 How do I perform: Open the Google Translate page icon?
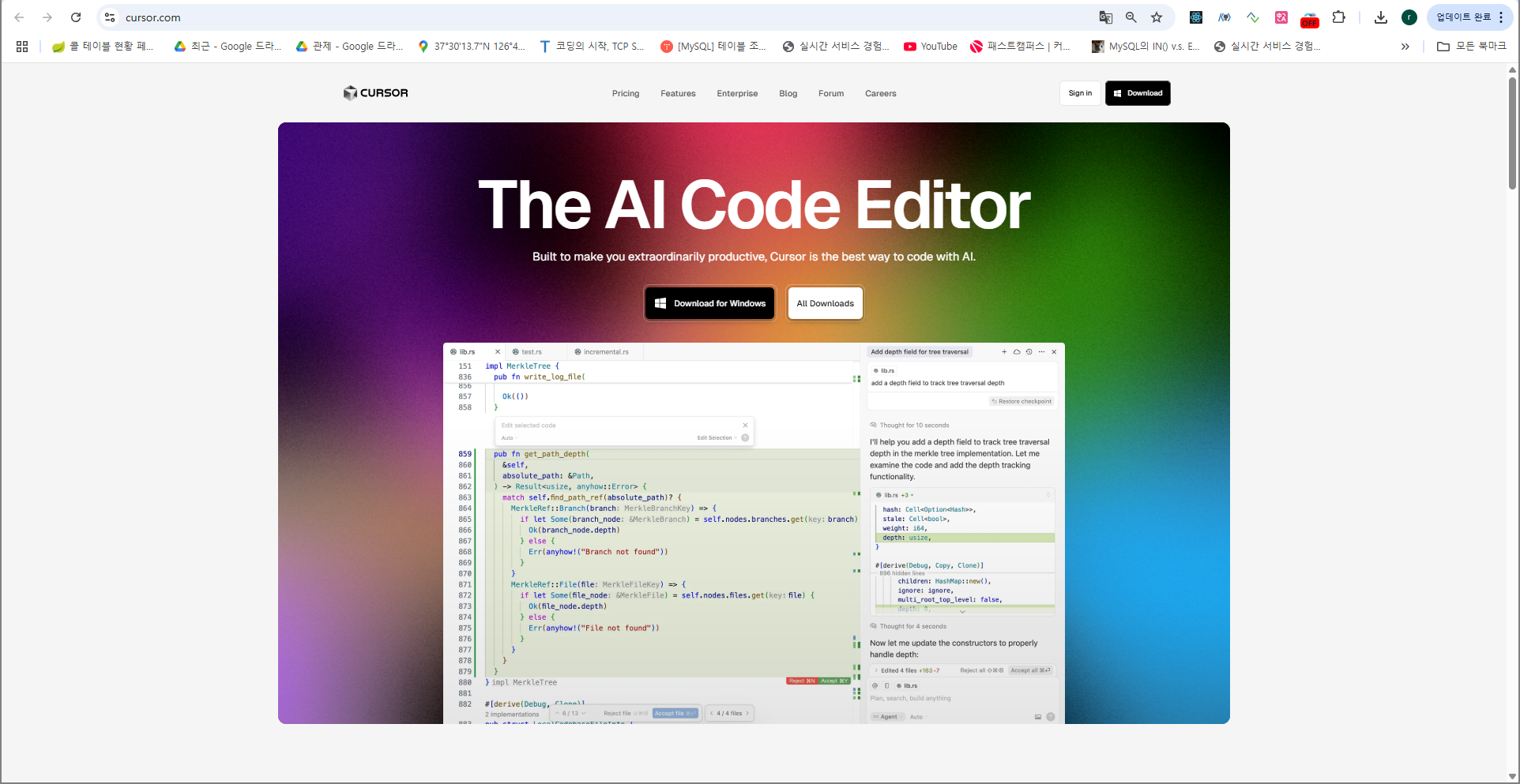[1105, 17]
